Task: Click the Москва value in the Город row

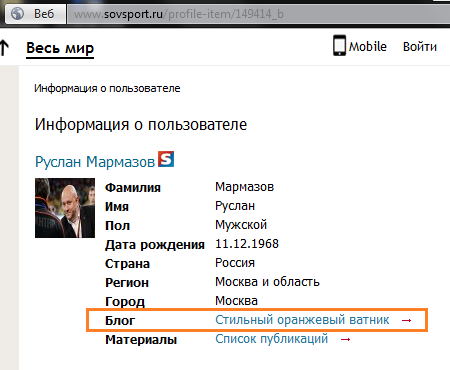Action: (x=236, y=301)
